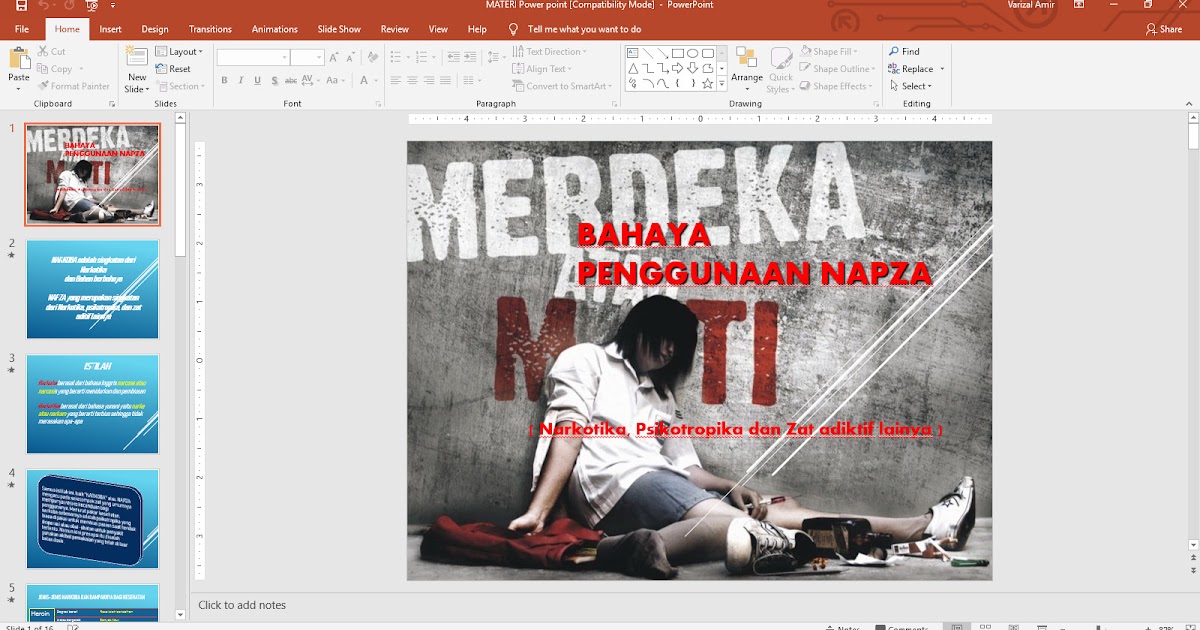This screenshot has width=1200, height=630.
Task: Increase font size with large A icon
Action: (332, 57)
